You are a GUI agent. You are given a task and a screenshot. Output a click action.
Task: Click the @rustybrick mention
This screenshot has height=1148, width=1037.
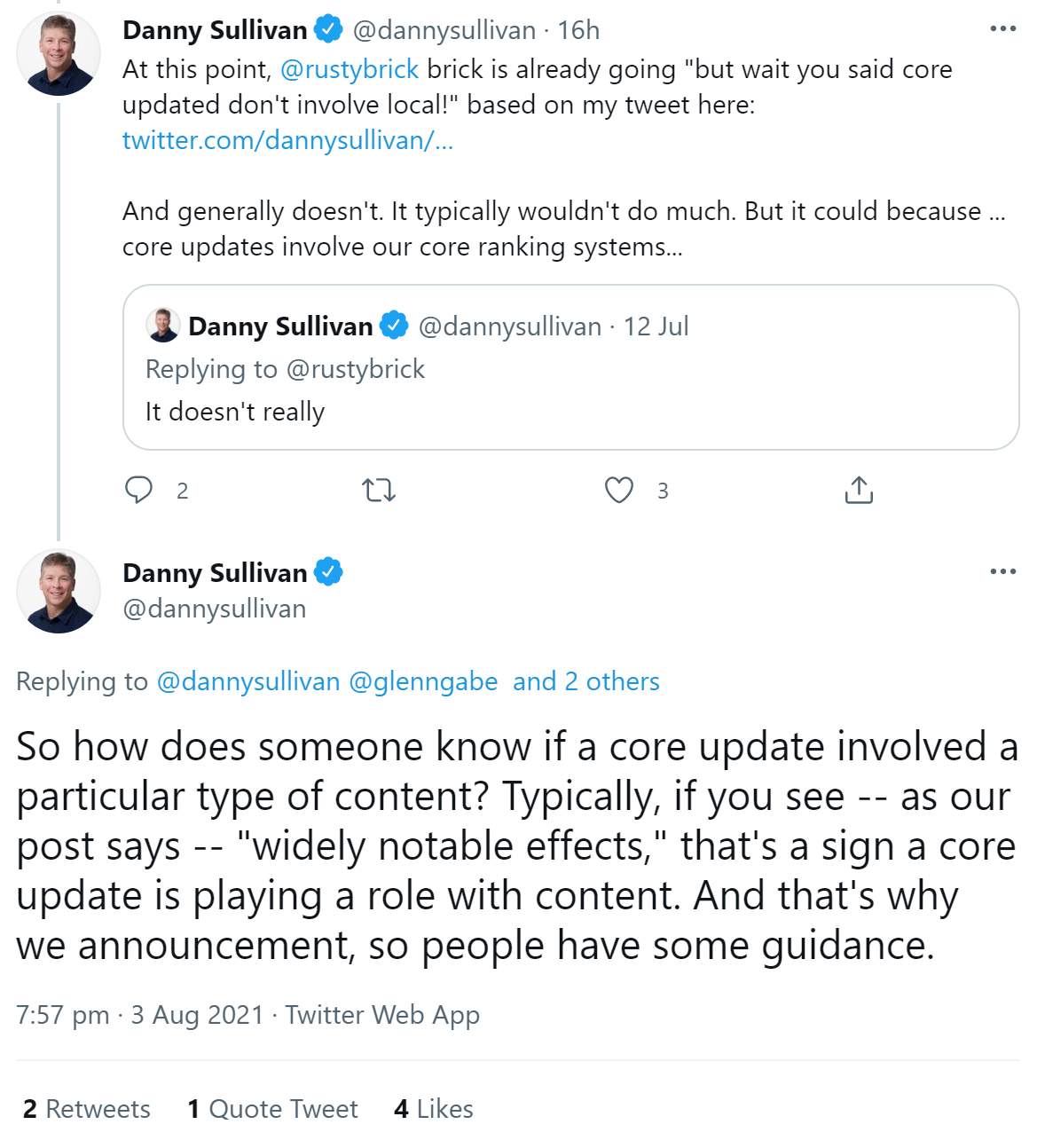(351, 68)
